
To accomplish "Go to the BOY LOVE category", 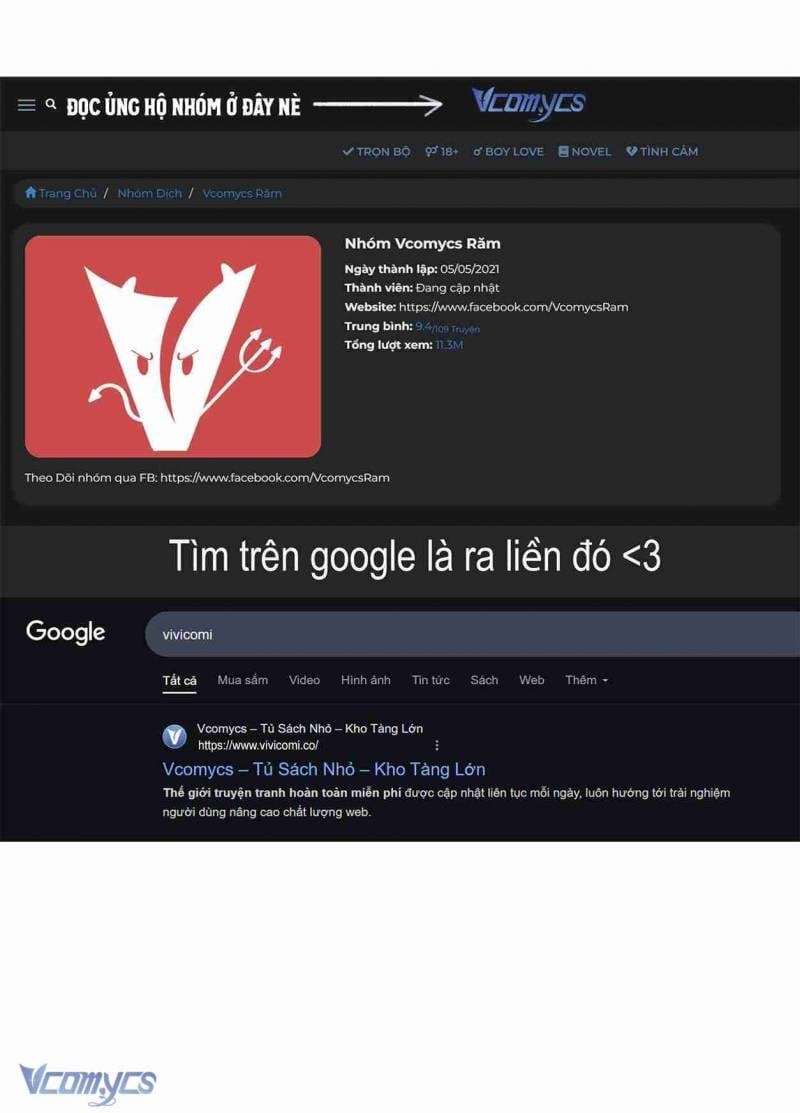I will [508, 151].
